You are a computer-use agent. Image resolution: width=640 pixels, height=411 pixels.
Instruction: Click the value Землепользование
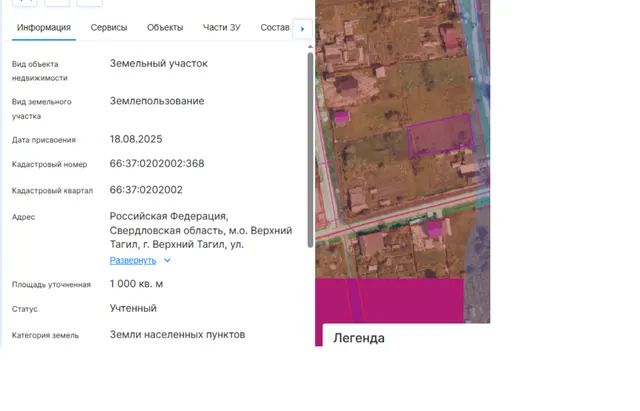click(x=157, y=101)
